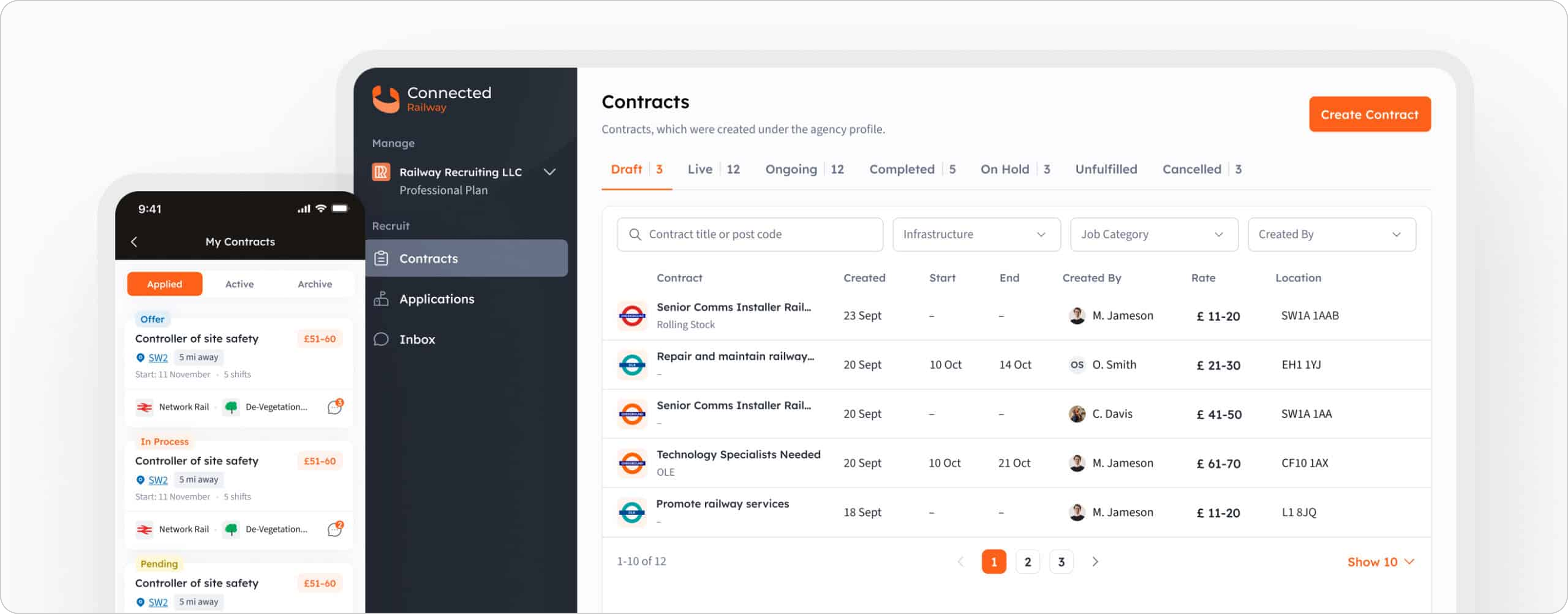Click De-Vegetation tree icon on In Process card
Viewport: 1568px width, 614px height.
[x=231, y=530]
